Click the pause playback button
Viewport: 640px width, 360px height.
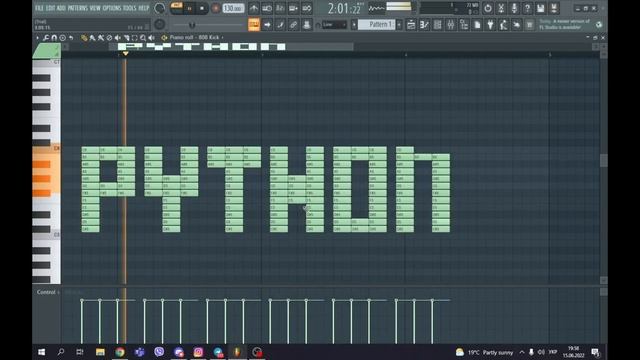pos(189,8)
